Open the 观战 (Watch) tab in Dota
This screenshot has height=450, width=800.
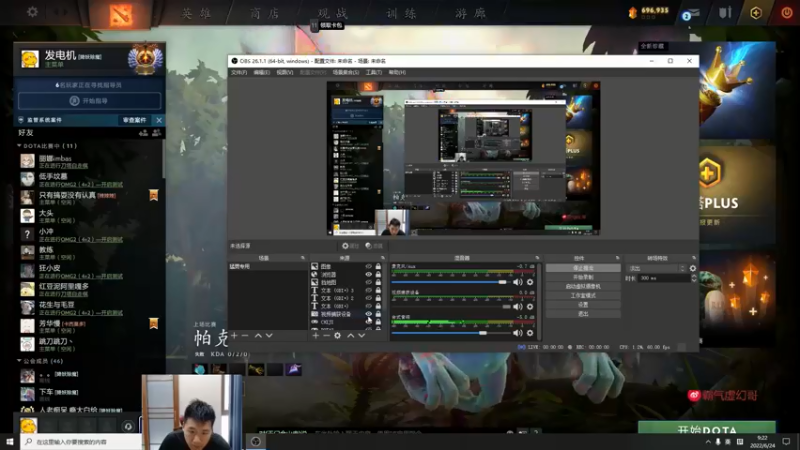click(x=333, y=13)
